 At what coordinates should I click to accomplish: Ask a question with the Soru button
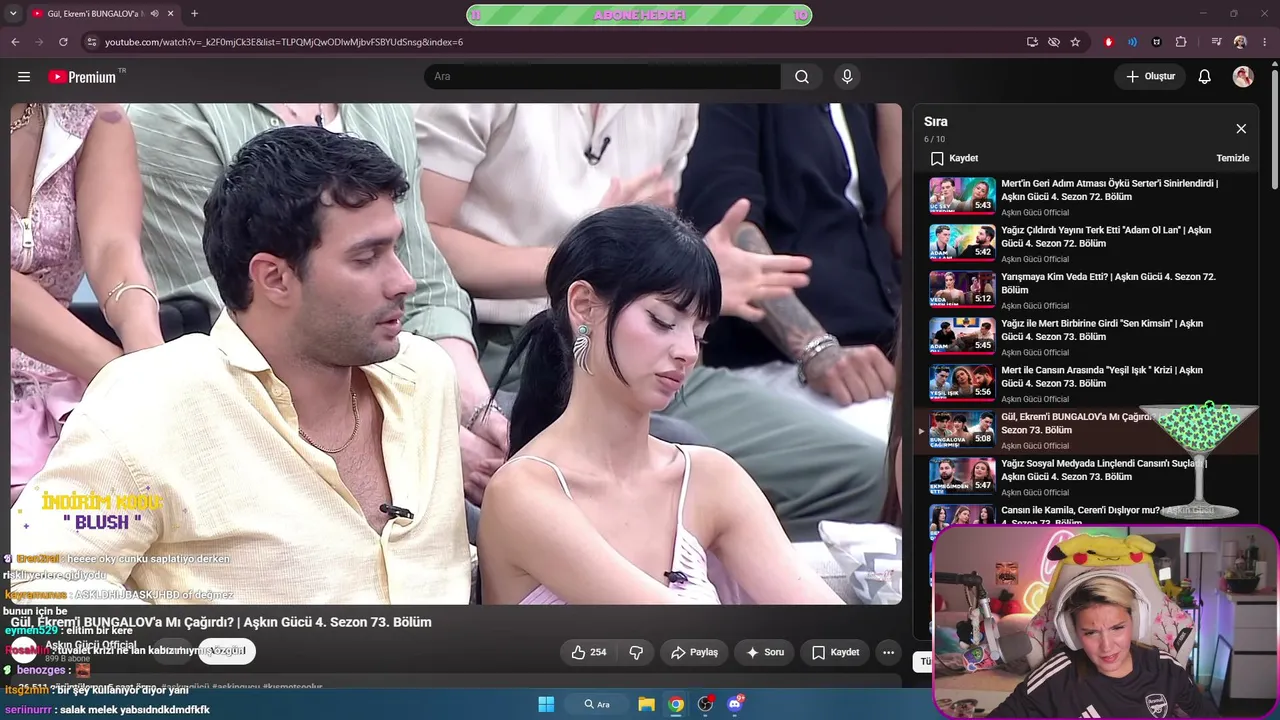click(765, 652)
